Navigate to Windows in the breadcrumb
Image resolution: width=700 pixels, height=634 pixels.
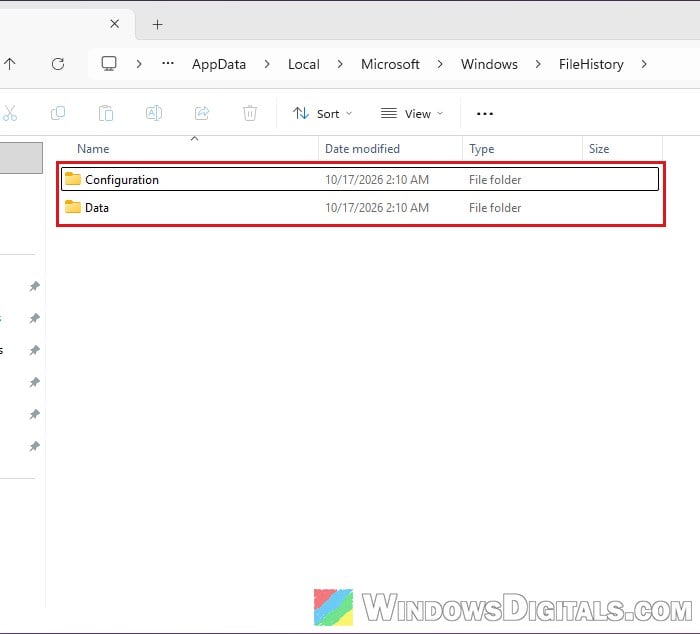point(489,64)
